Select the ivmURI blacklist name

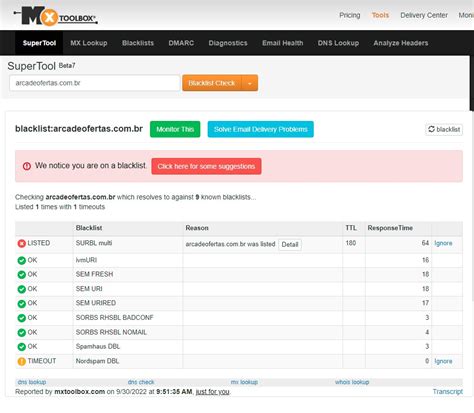(86, 260)
